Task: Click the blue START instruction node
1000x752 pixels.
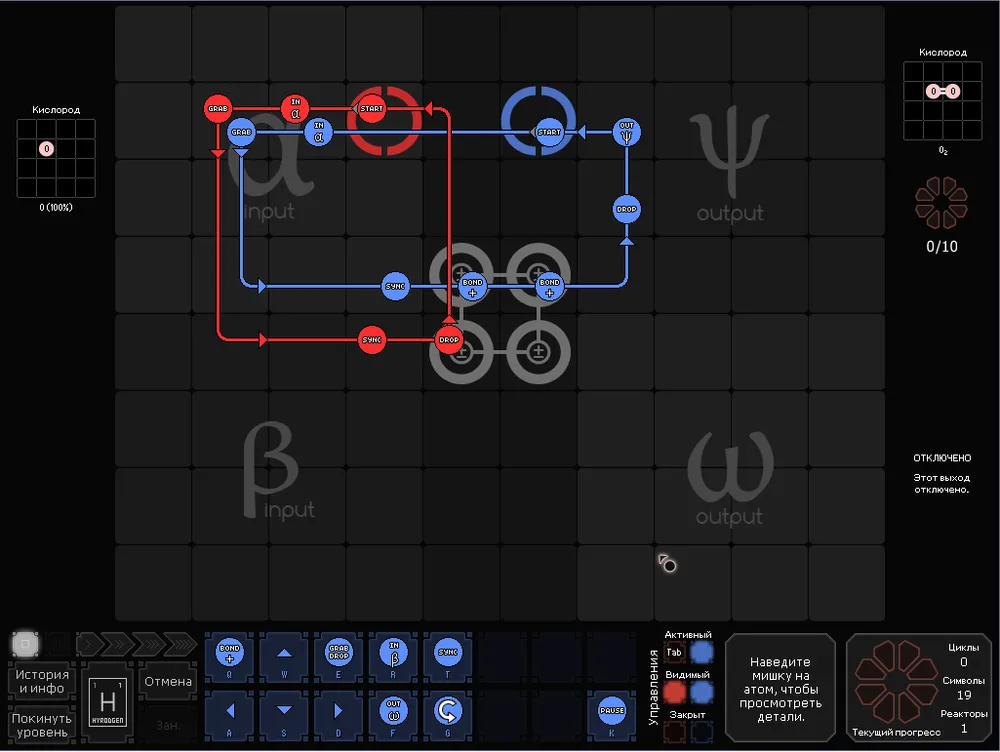Action: [549, 132]
